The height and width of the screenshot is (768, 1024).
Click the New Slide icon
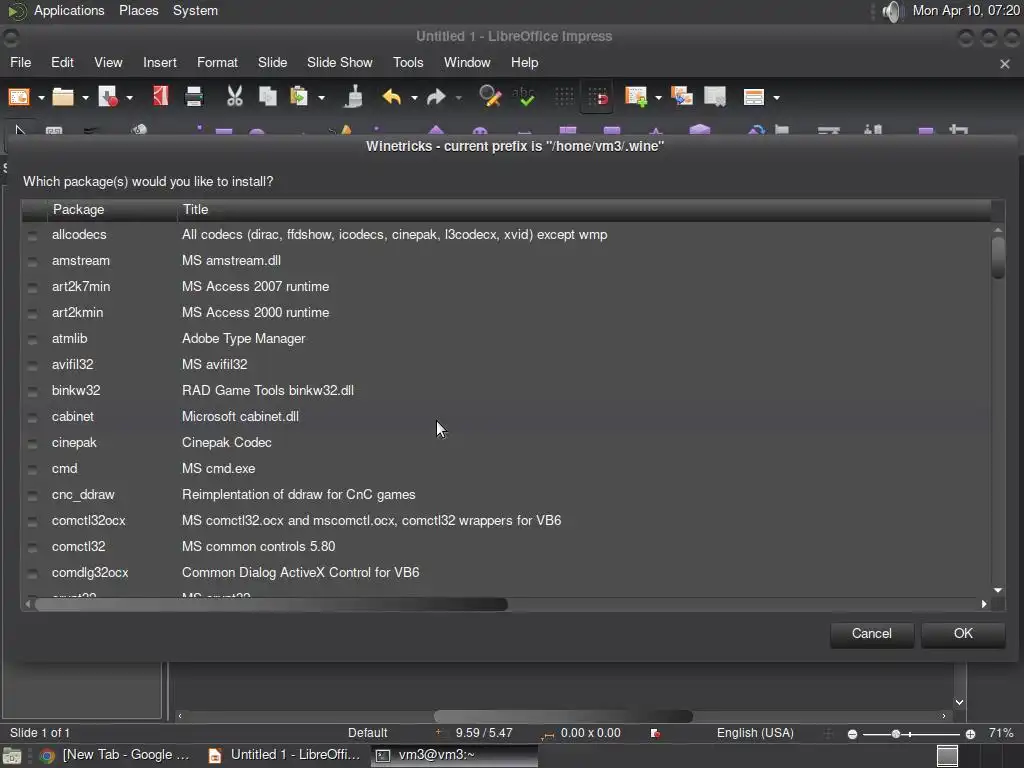tap(635, 97)
